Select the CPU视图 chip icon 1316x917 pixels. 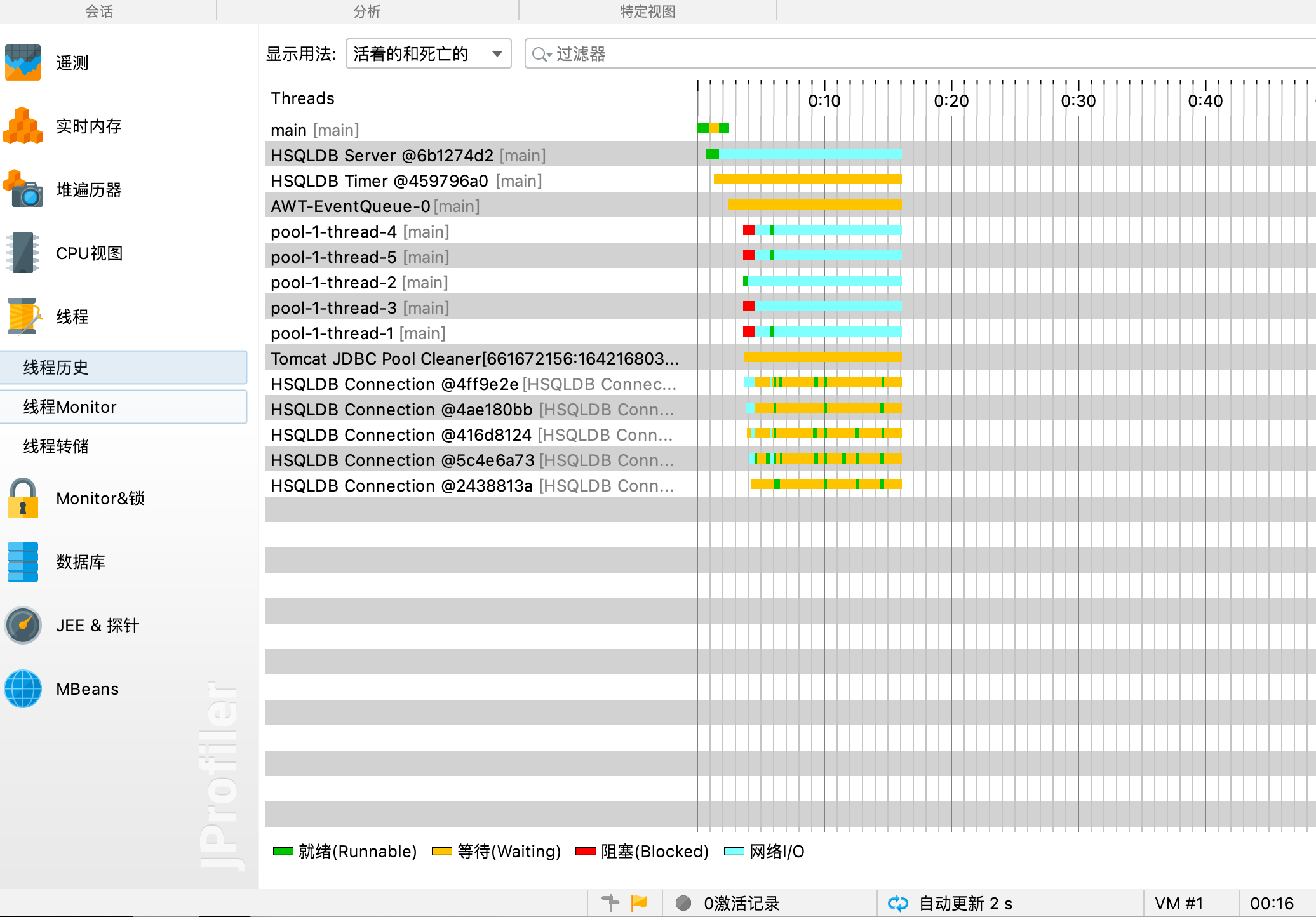[x=23, y=253]
